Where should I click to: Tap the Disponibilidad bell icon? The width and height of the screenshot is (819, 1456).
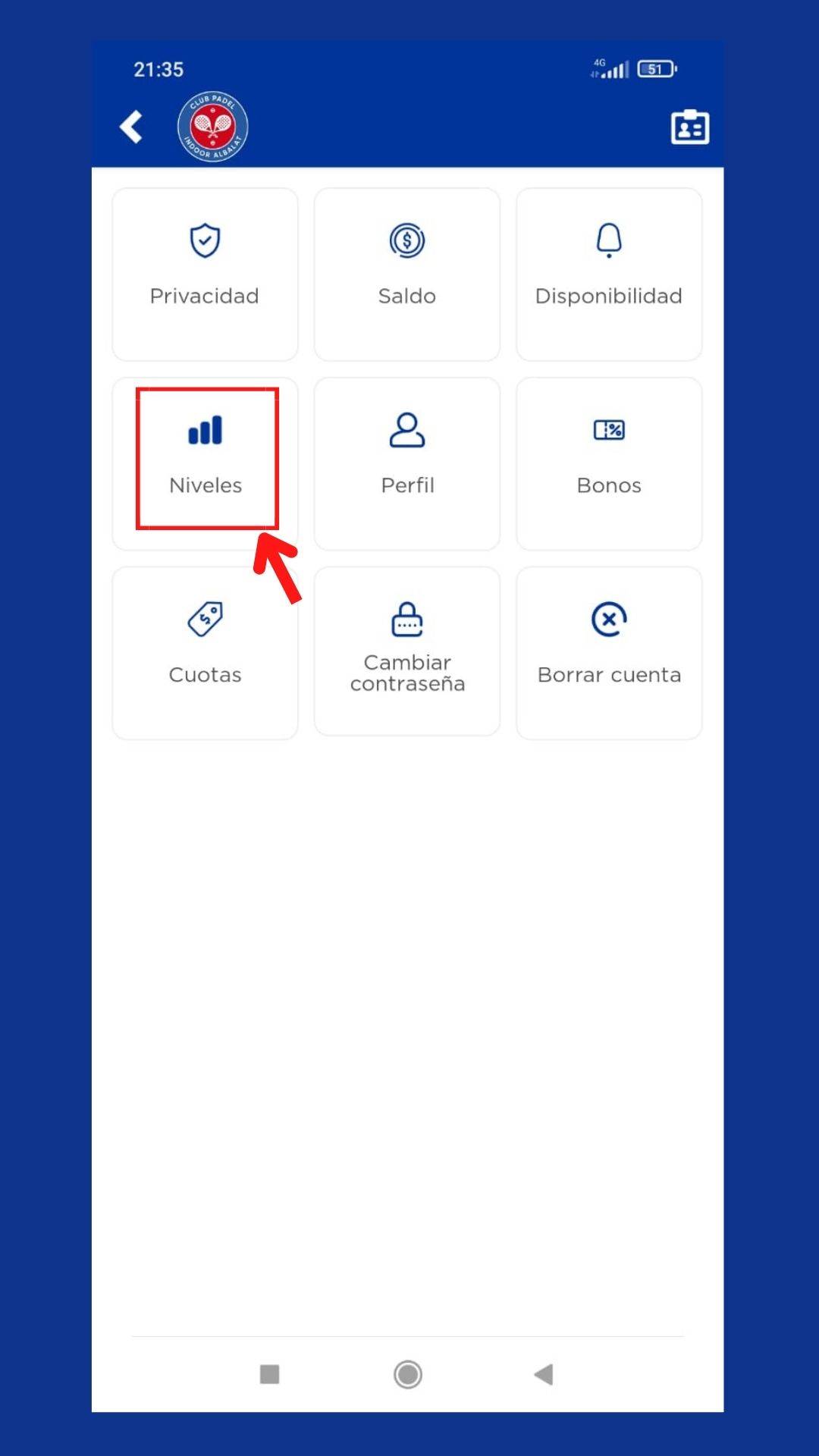point(609,240)
